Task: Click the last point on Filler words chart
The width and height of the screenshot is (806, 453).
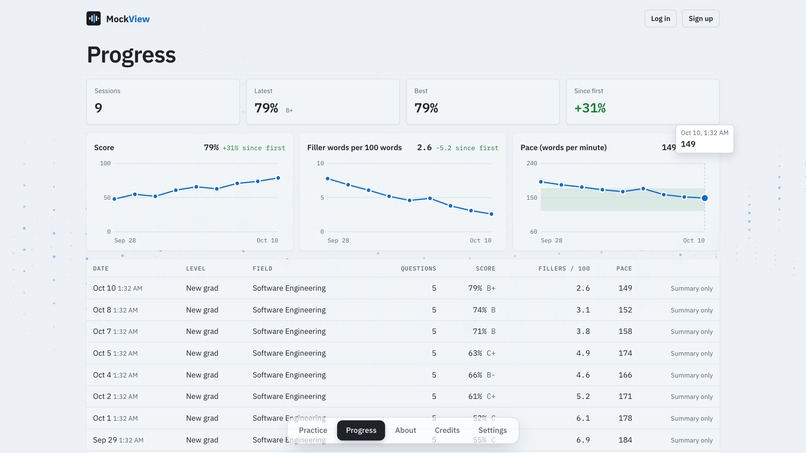Action: [492, 214]
